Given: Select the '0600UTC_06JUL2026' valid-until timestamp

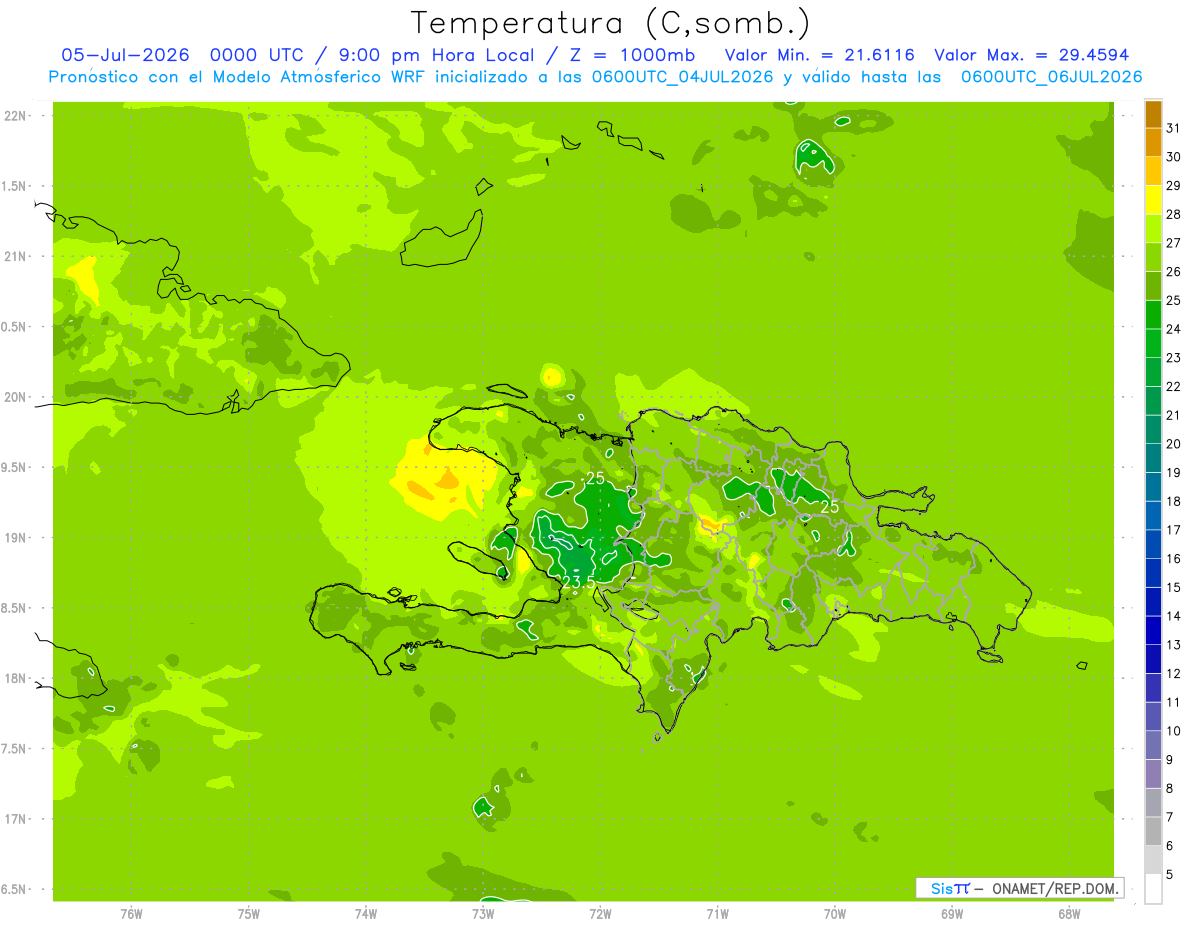Looking at the screenshot, I should click(1051, 77).
